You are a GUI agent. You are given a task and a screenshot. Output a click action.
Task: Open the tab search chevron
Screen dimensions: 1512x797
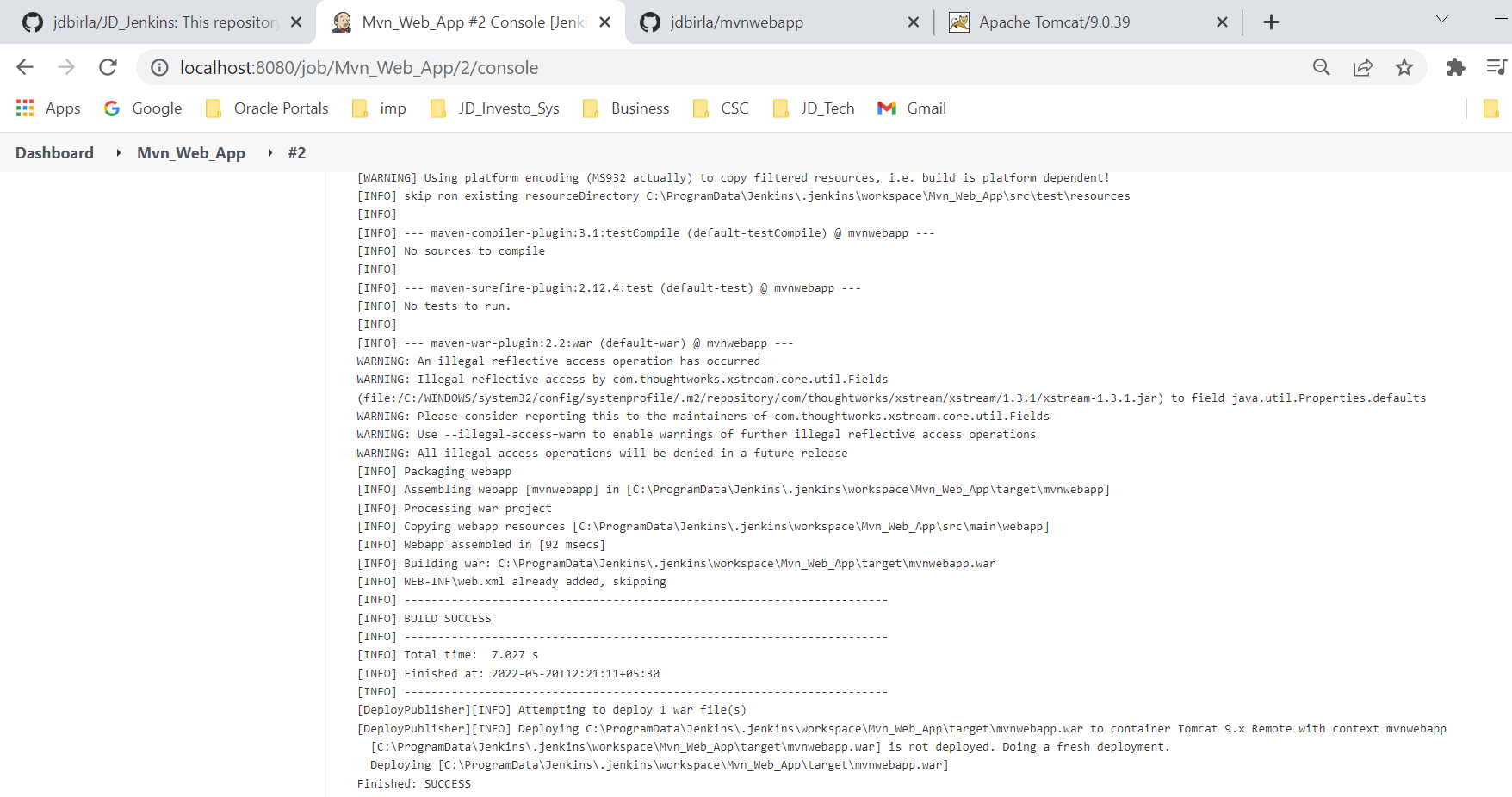[1442, 19]
